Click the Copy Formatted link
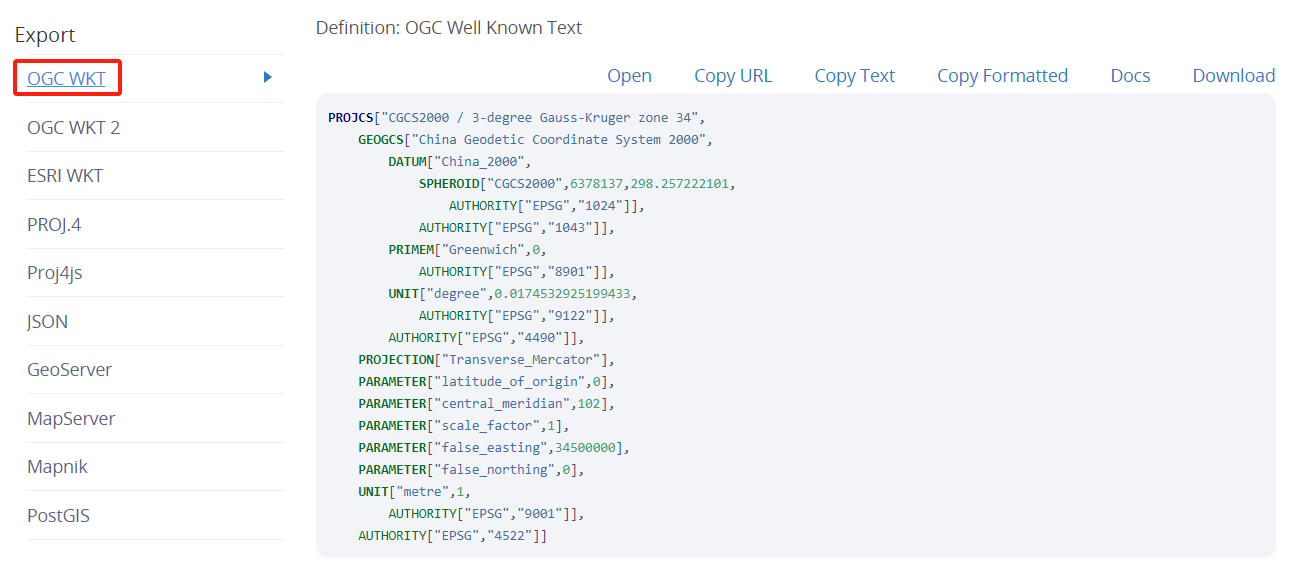The image size is (1294, 575). pyautogui.click(x=1002, y=76)
